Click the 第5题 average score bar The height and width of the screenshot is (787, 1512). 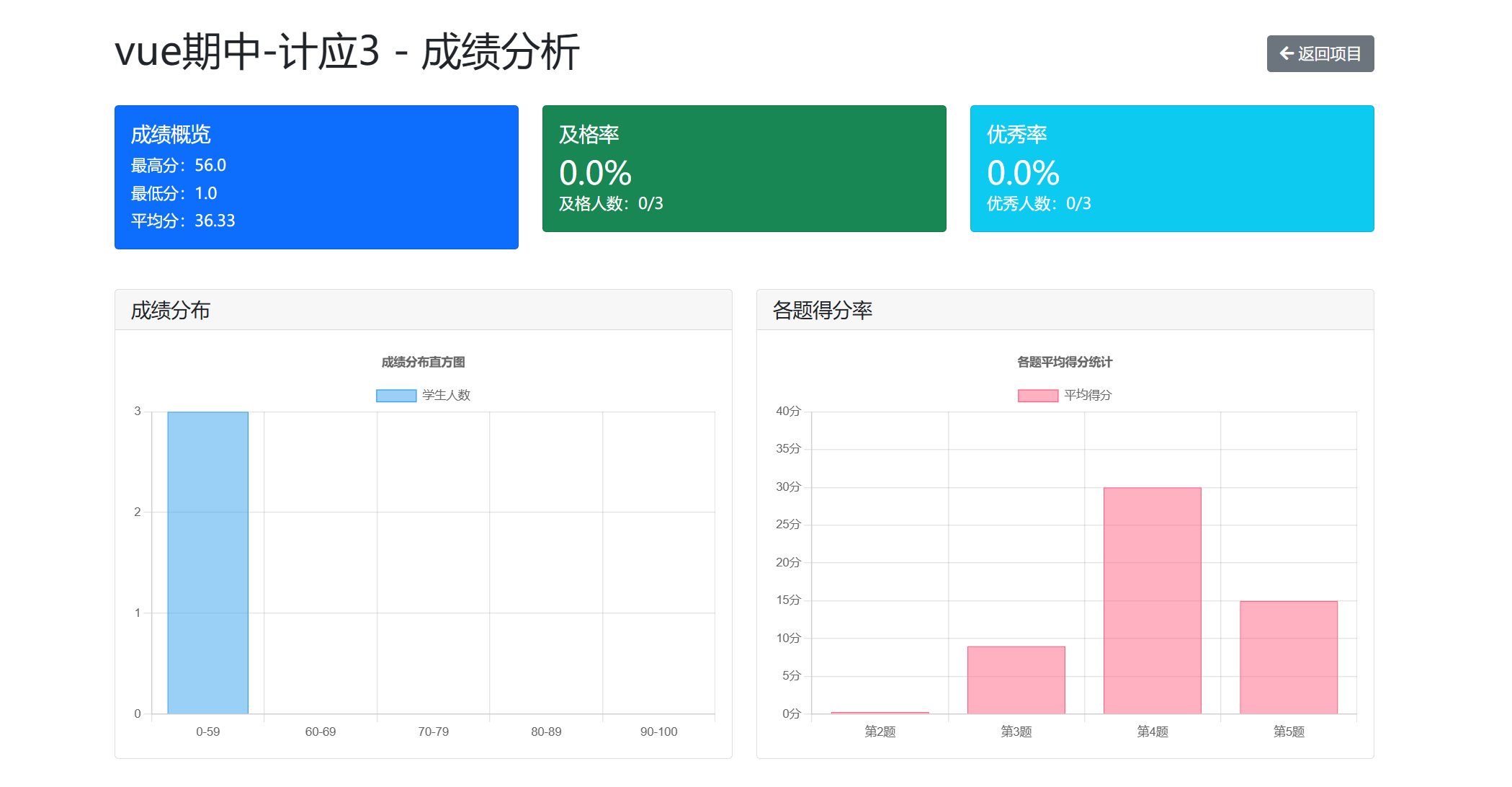point(1289,657)
